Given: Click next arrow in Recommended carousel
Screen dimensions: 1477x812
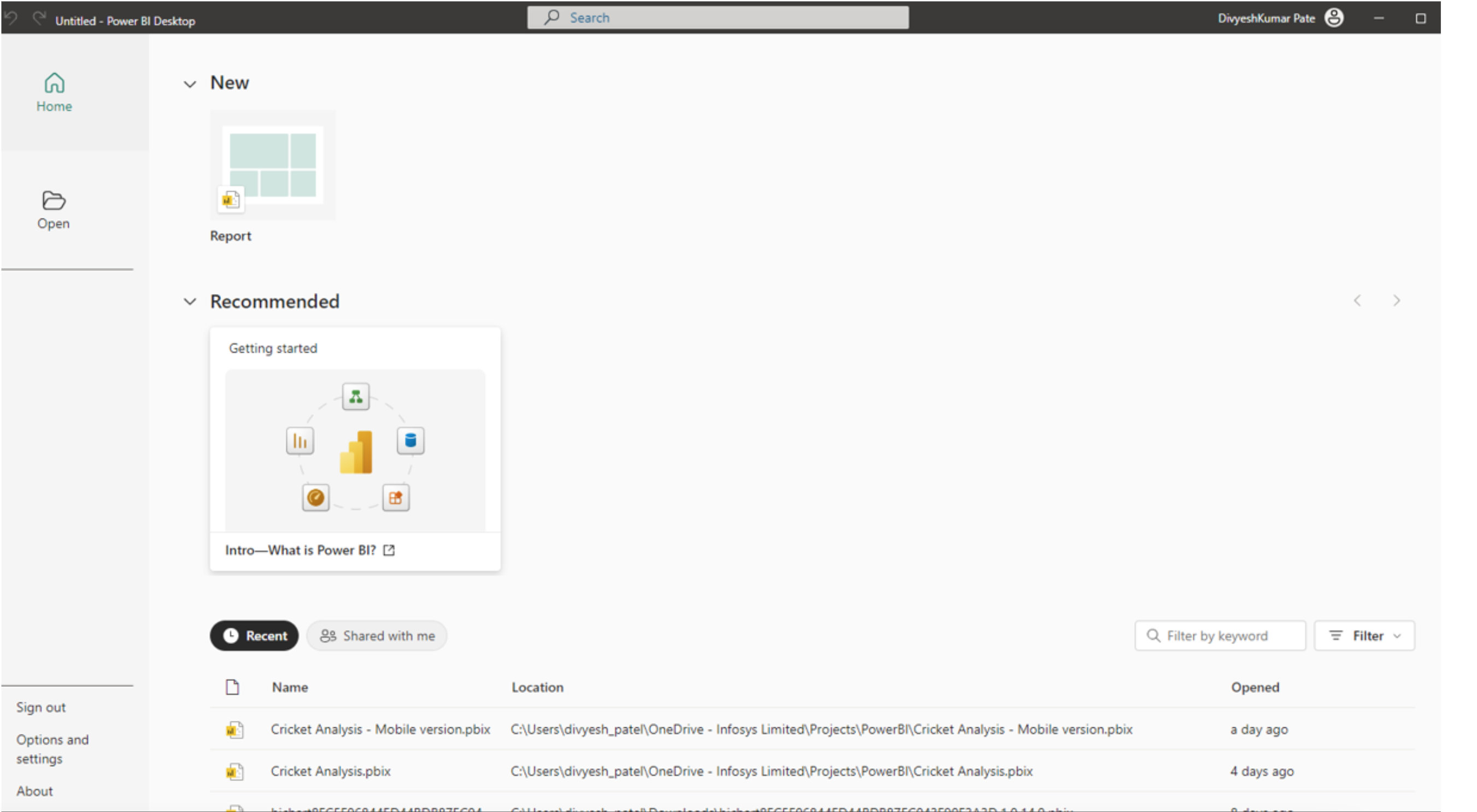Looking at the screenshot, I should [x=1396, y=301].
